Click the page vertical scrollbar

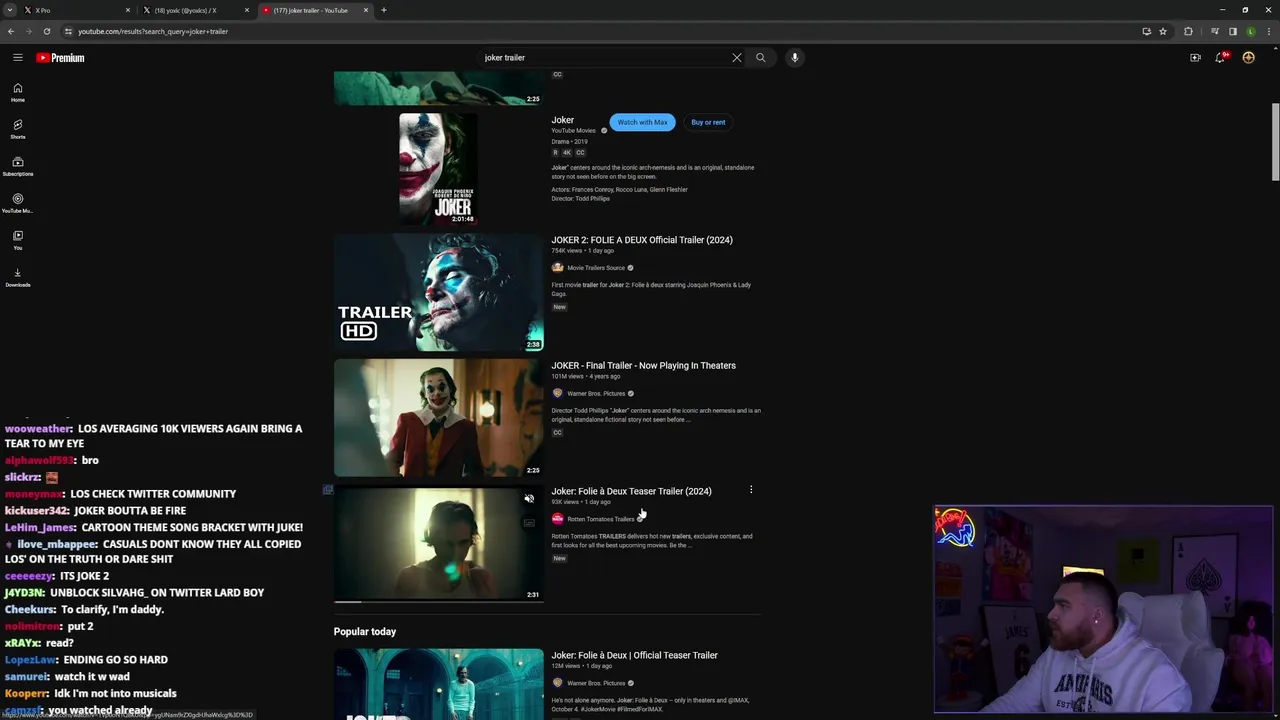click(1275, 140)
